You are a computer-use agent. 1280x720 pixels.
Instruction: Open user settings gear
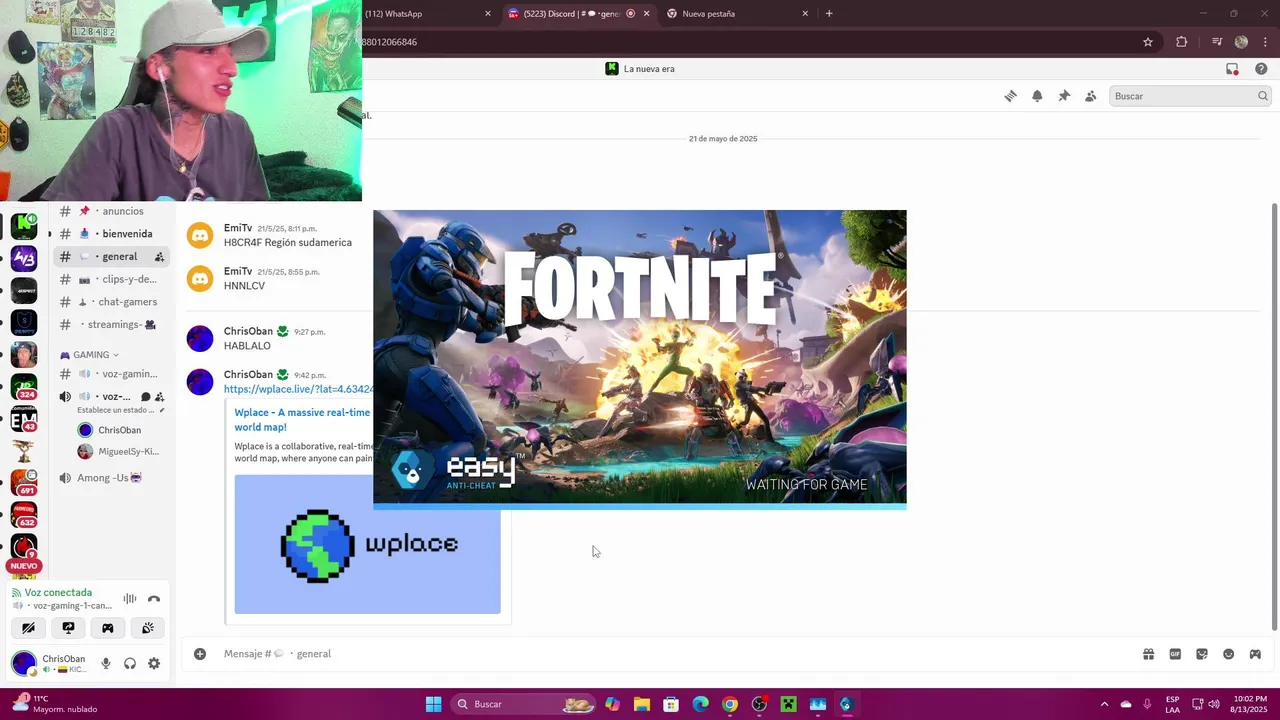(x=154, y=663)
